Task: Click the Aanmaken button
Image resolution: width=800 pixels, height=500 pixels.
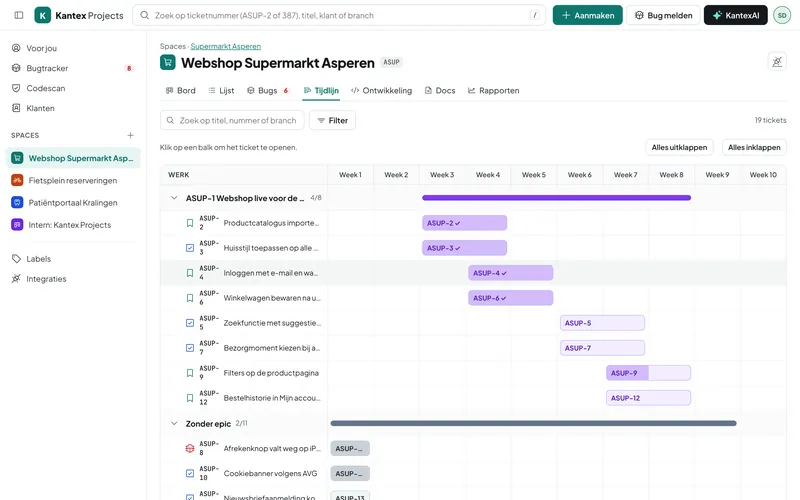Action: pos(588,15)
